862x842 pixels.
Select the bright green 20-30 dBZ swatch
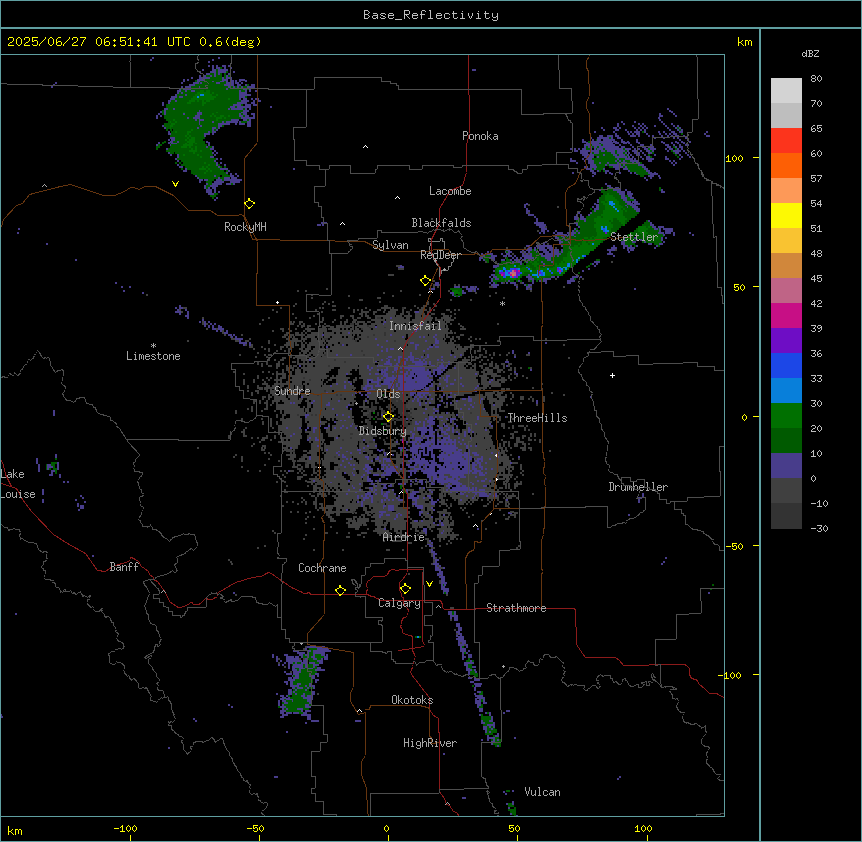point(786,416)
